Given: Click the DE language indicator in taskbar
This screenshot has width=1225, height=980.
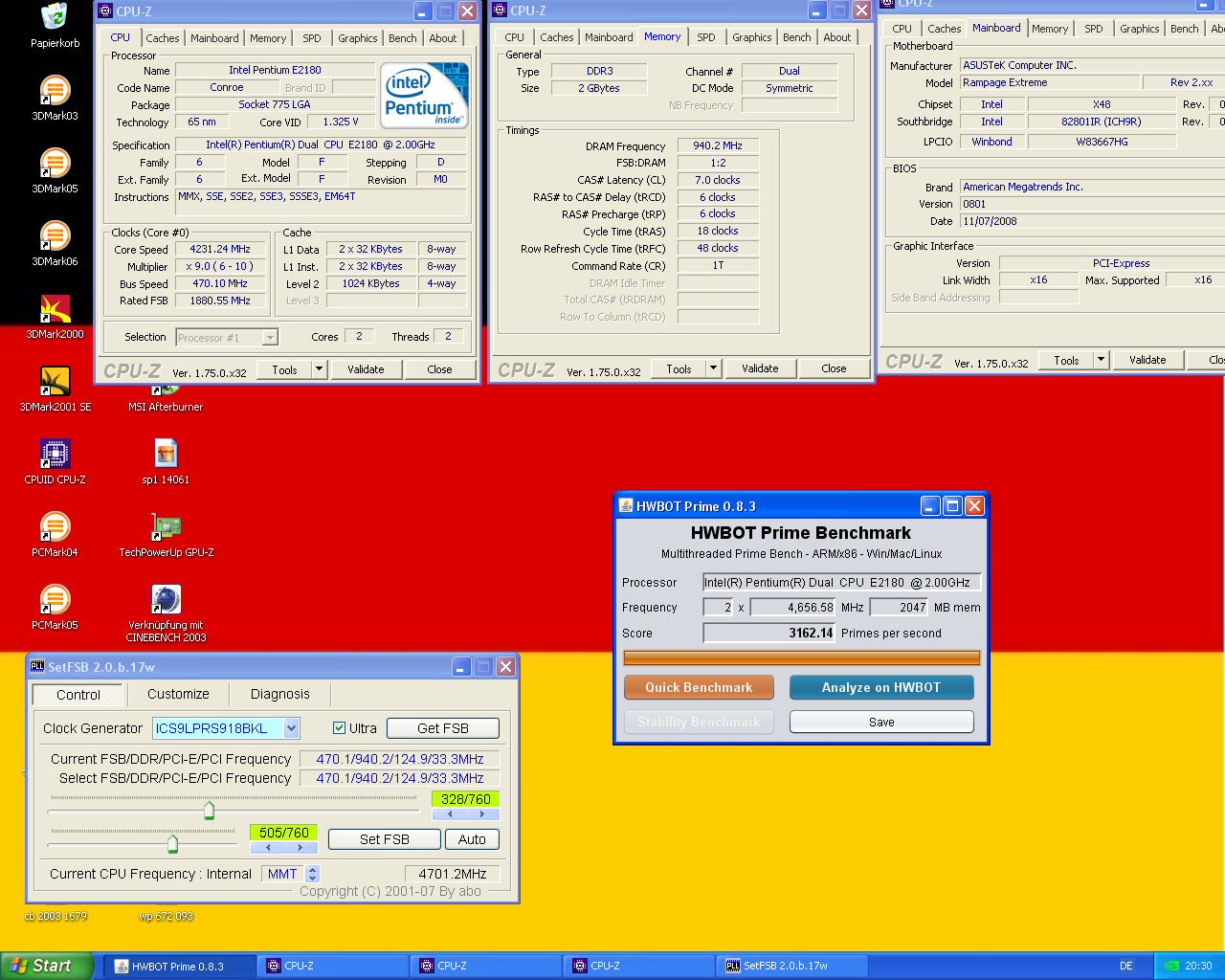Looking at the screenshot, I should pyautogui.click(x=1126, y=966).
